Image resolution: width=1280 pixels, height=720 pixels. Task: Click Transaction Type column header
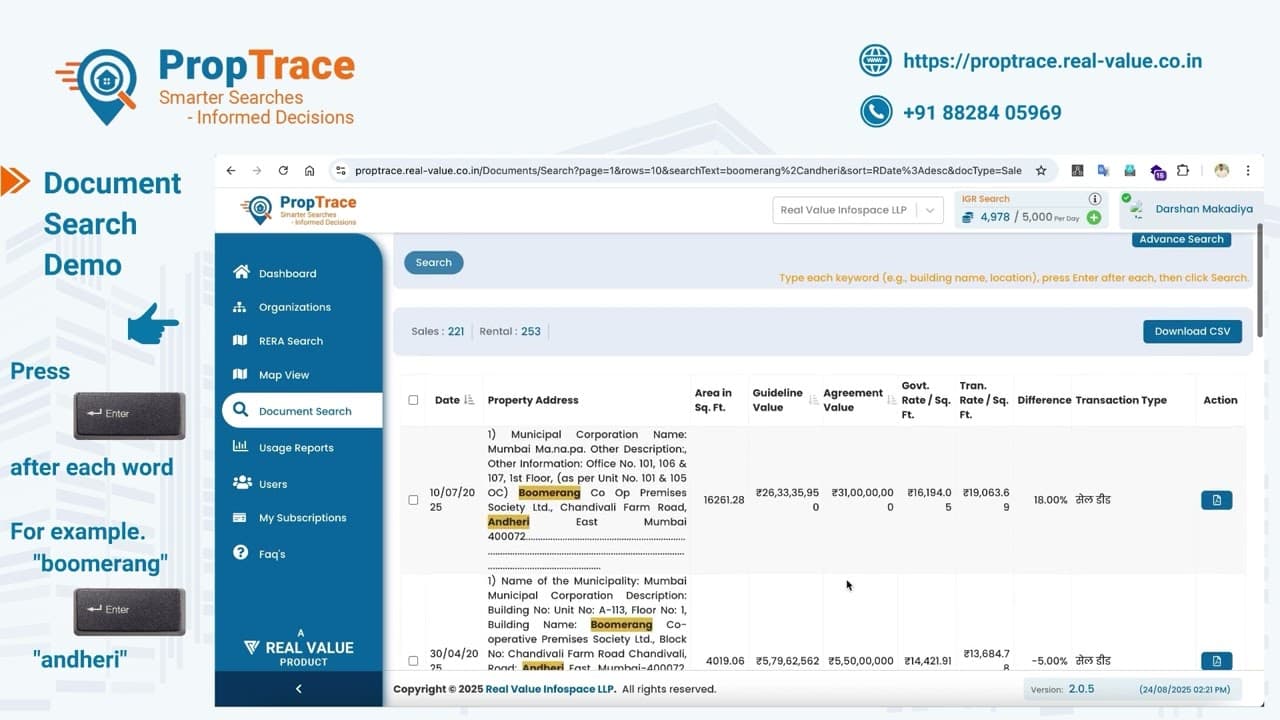(1121, 400)
